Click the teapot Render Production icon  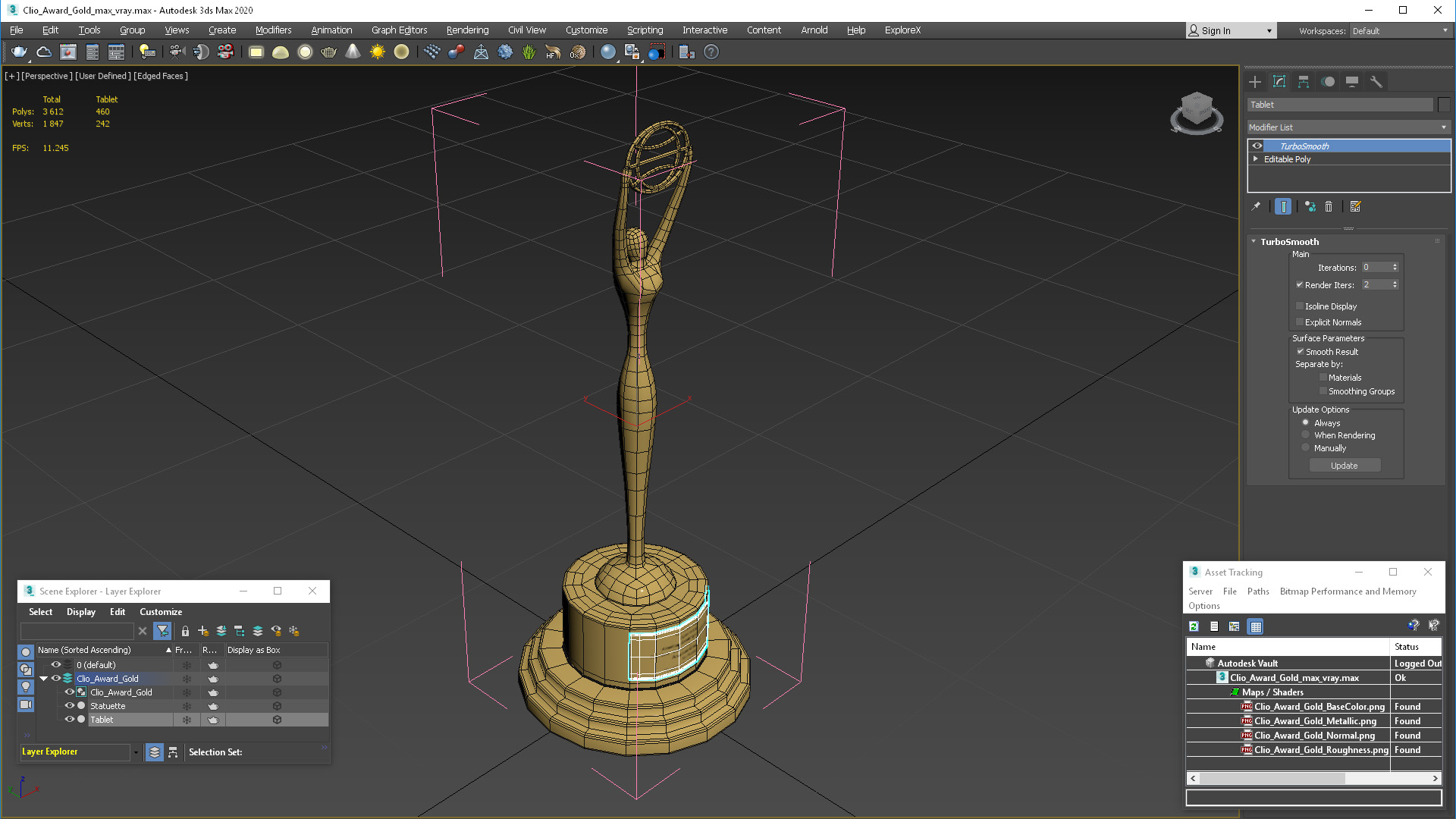coord(19,52)
